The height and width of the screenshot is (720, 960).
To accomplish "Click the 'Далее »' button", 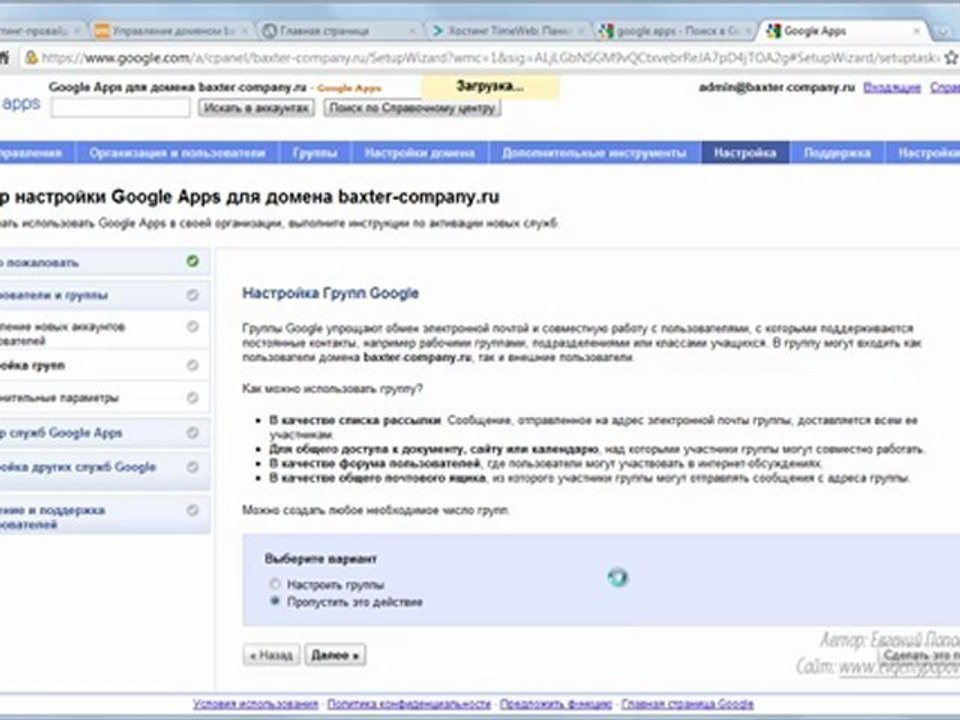I will (x=335, y=655).
